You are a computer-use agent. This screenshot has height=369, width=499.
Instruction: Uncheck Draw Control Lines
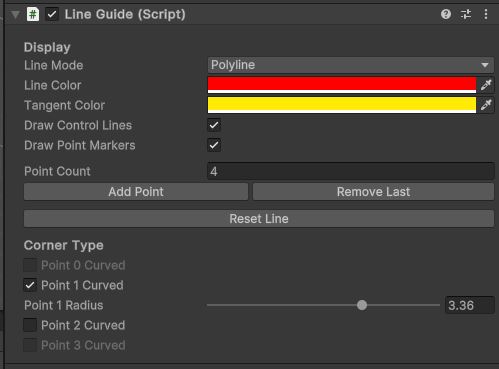(x=214, y=125)
